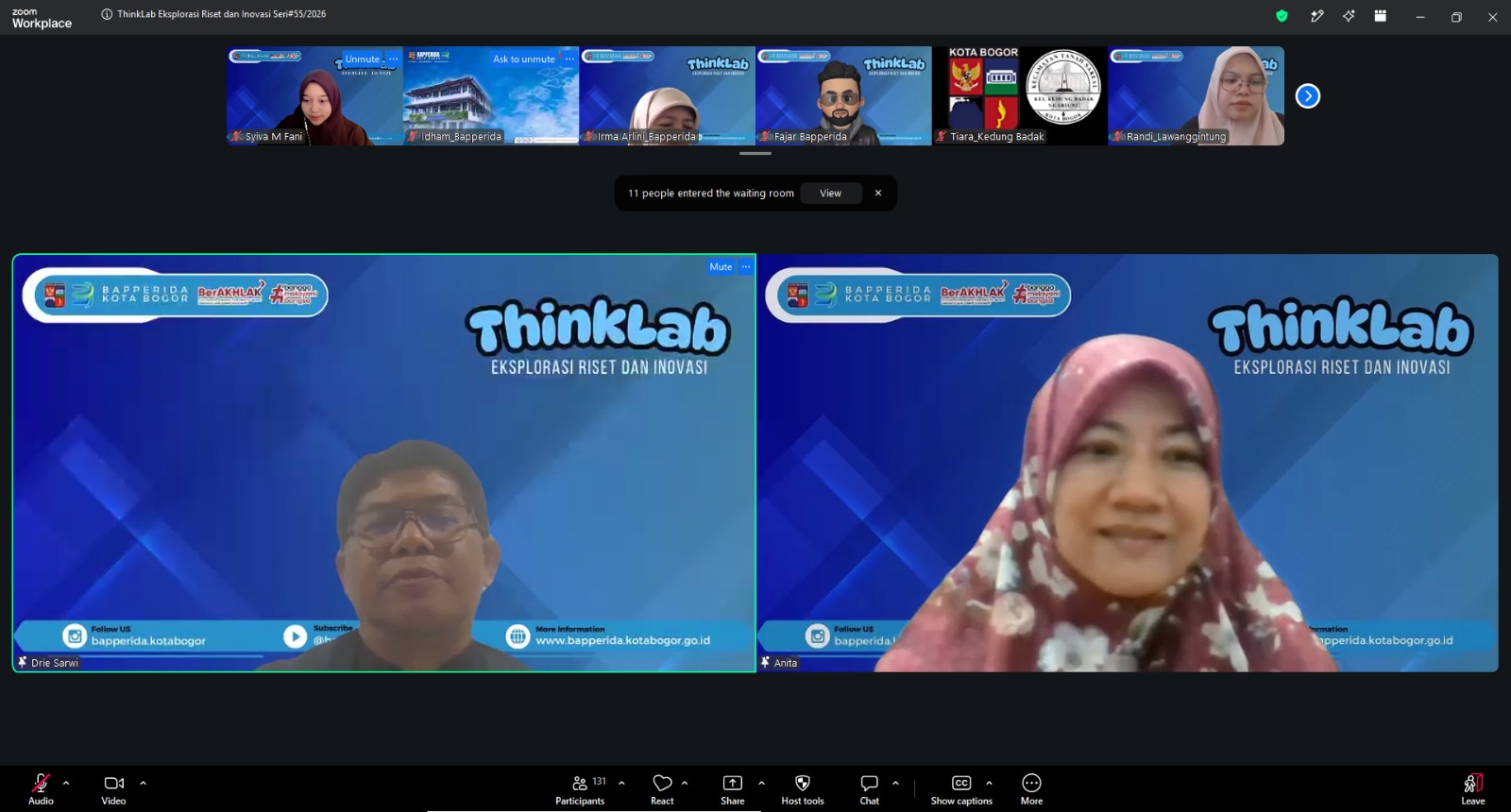Show next page of participant thumbnails
This screenshot has width=1511, height=812.
pos(1308,95)
